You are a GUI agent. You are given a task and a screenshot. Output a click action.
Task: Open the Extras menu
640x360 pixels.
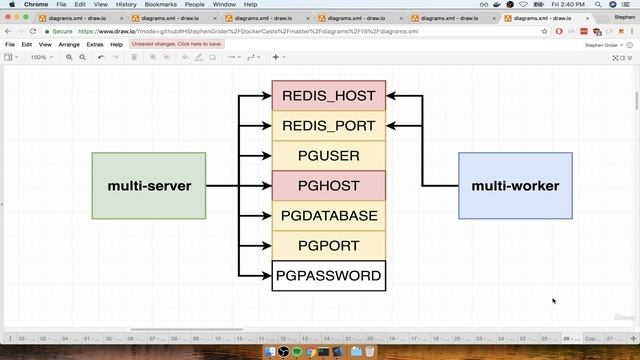(95, 44)
